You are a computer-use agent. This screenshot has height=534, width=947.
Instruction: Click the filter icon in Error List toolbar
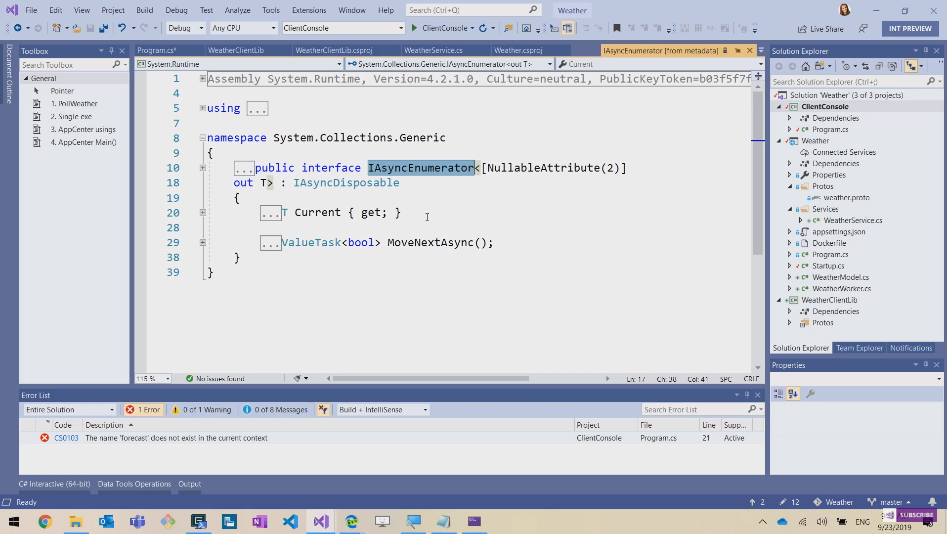click(x=323, y=409)
